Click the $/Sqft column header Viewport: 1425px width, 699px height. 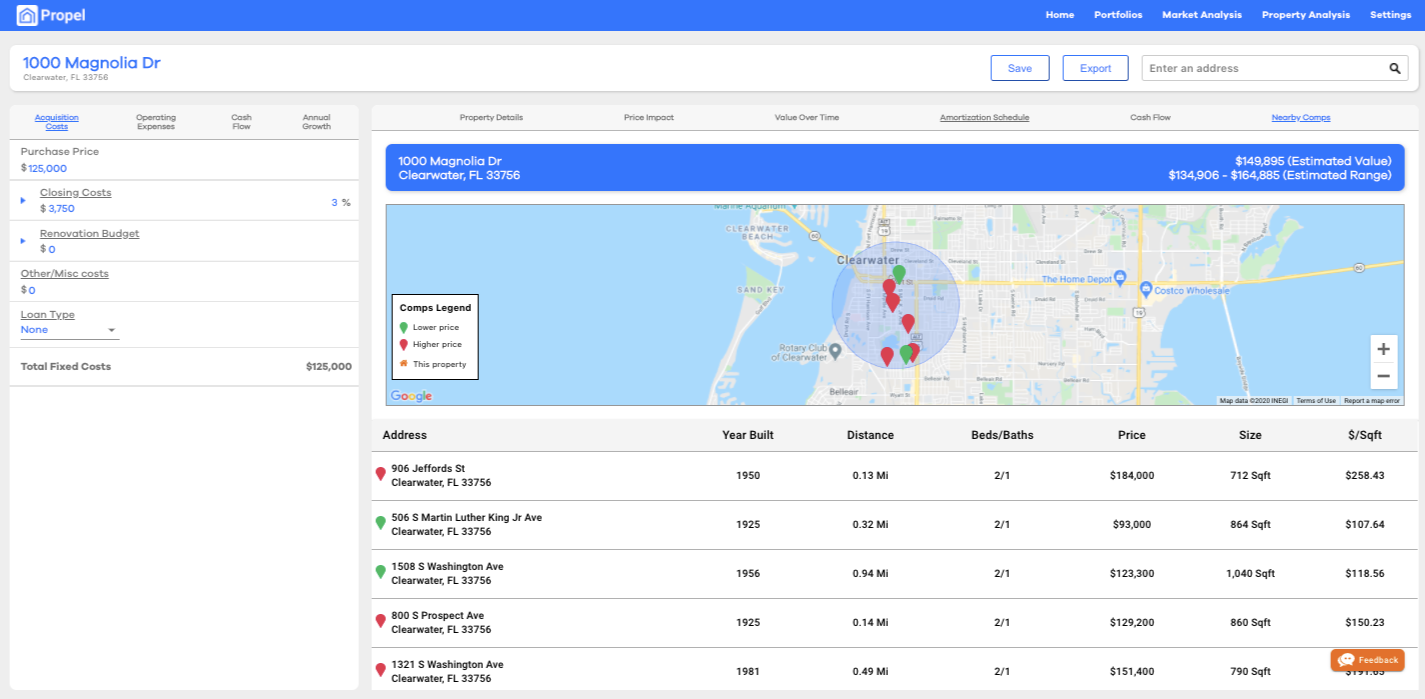pos(1364,436)
